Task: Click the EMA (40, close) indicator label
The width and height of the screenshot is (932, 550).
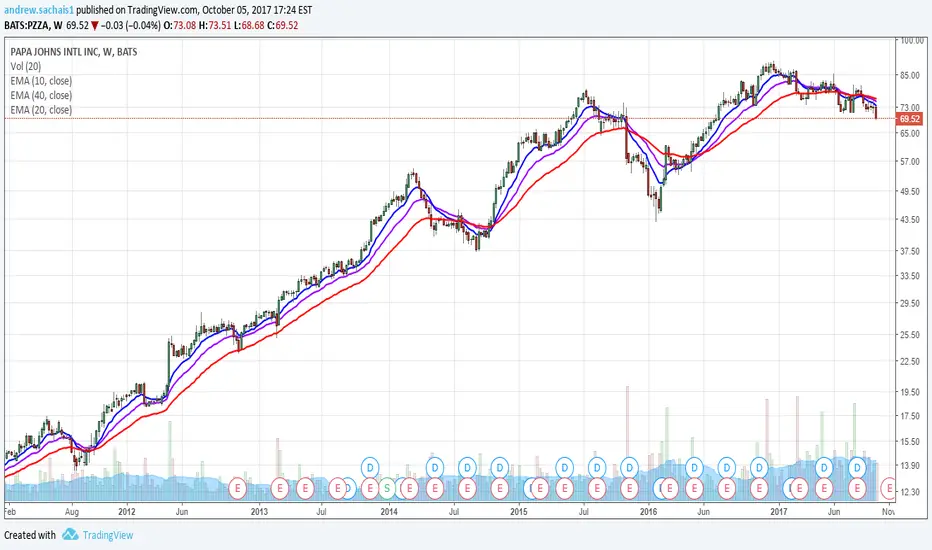Action: click(41, 95)
